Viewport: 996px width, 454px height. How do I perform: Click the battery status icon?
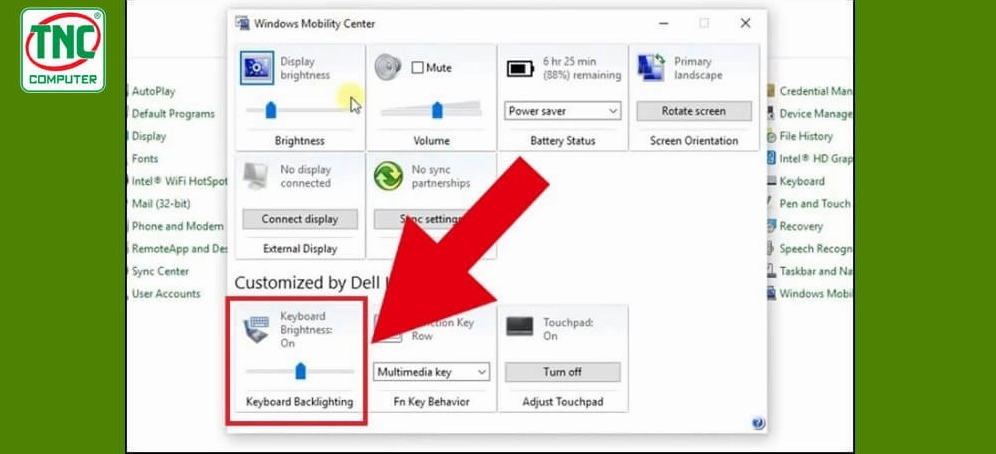tap(520, 68)
